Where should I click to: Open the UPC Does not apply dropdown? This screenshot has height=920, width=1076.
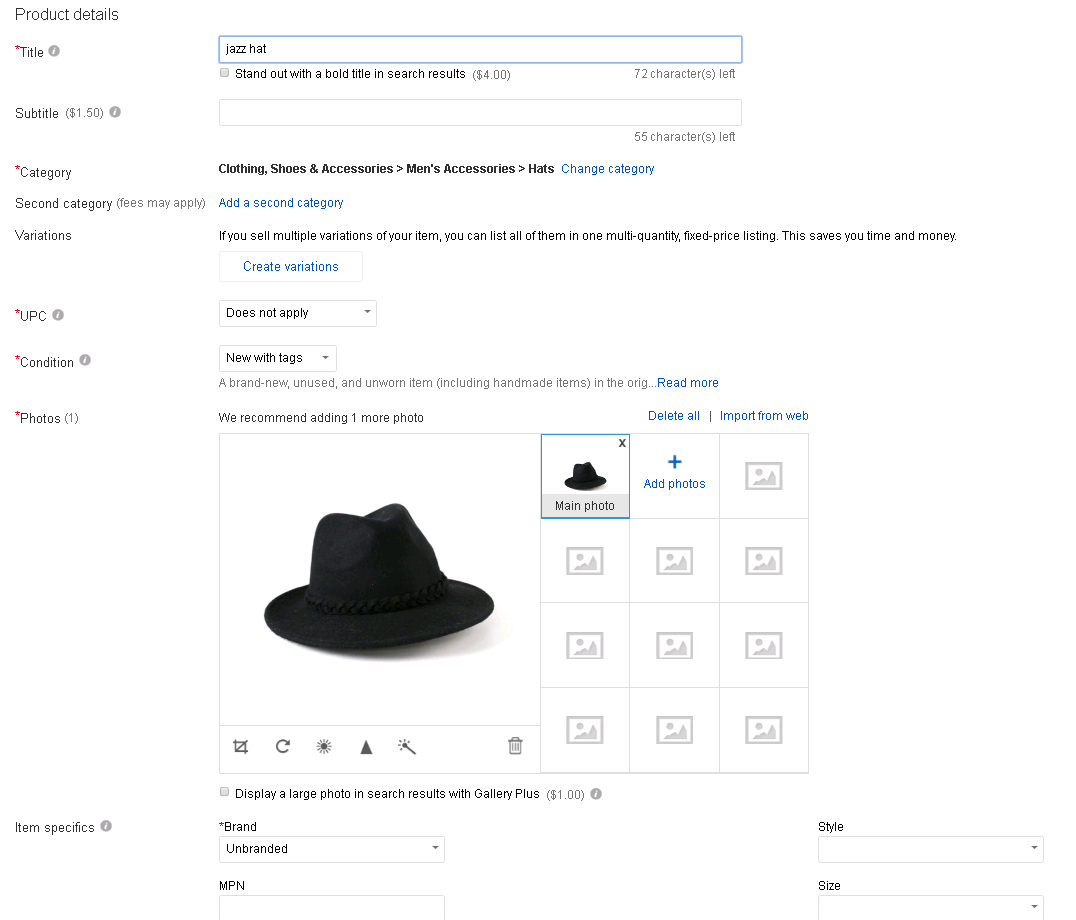[297, 313]
